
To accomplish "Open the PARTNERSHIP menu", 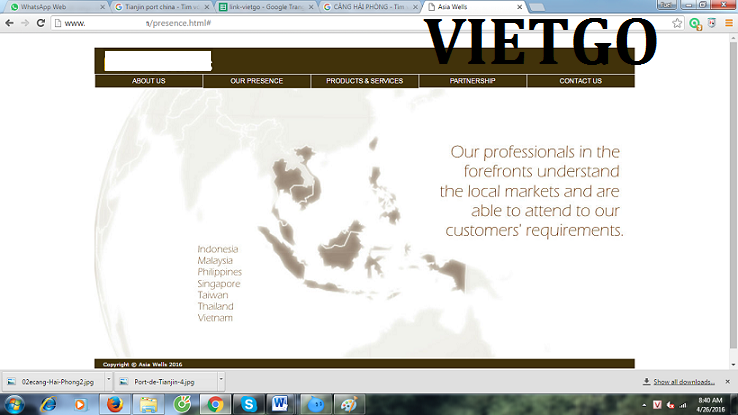I will [x=472, y=81].
